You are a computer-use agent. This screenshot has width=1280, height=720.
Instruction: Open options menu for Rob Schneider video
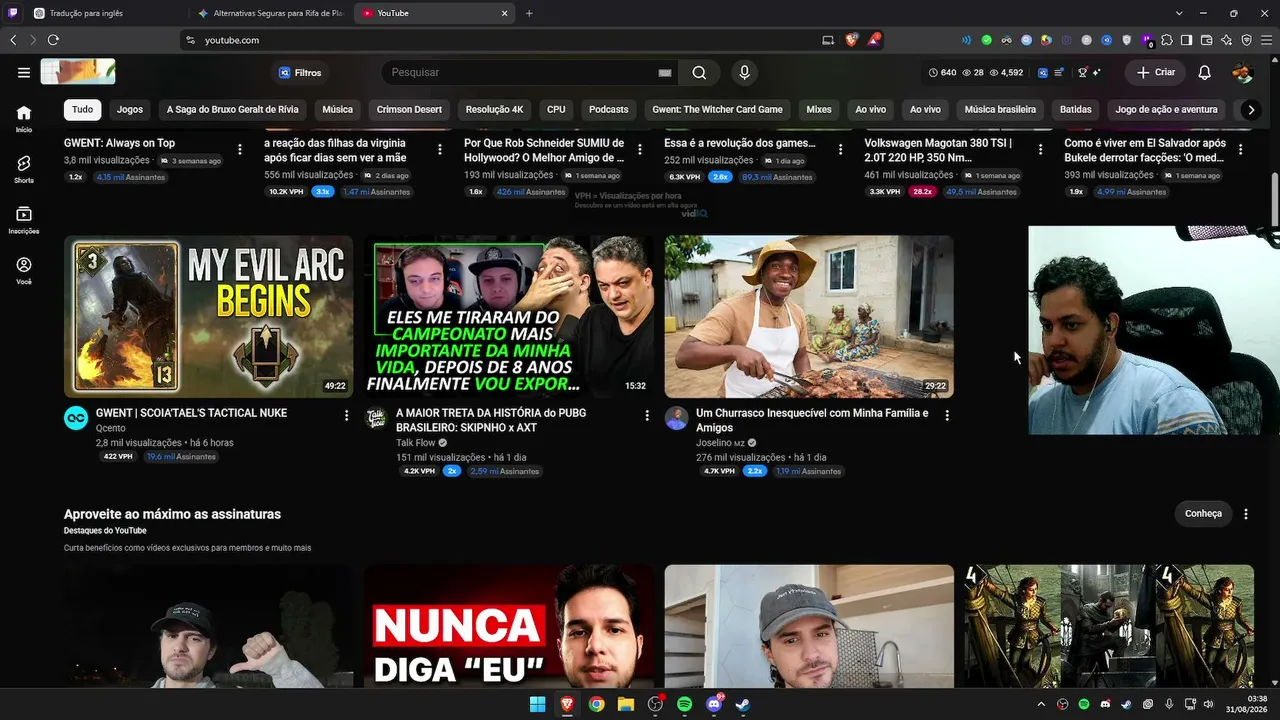tap(640, 149)
